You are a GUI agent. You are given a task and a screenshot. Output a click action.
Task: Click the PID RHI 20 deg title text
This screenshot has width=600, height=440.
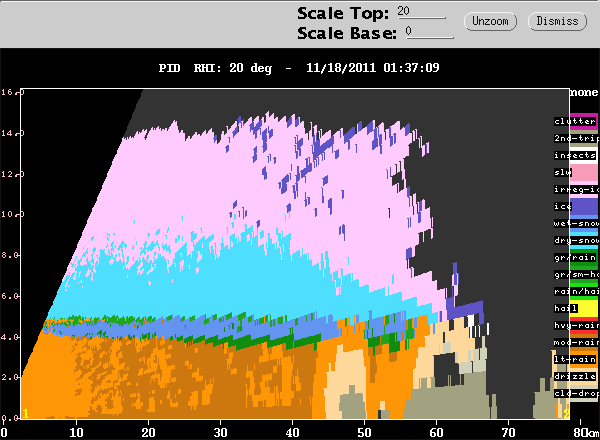click(215, 68)
